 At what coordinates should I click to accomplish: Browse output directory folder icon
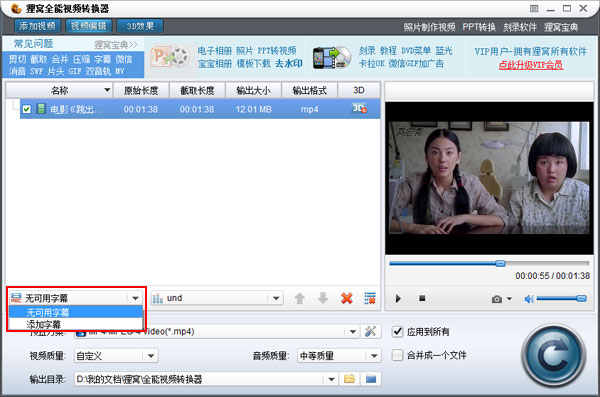349,379
